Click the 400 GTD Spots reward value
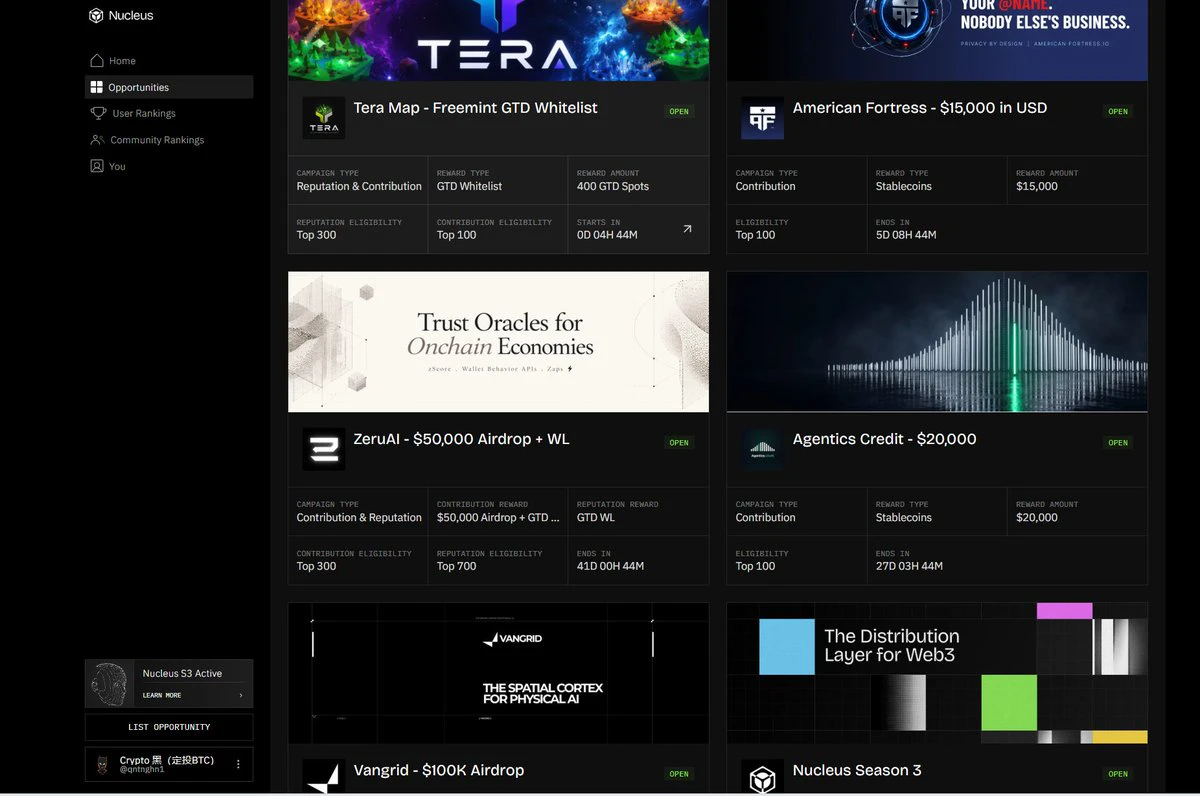The image size is (1200, 796). point(613,186)
